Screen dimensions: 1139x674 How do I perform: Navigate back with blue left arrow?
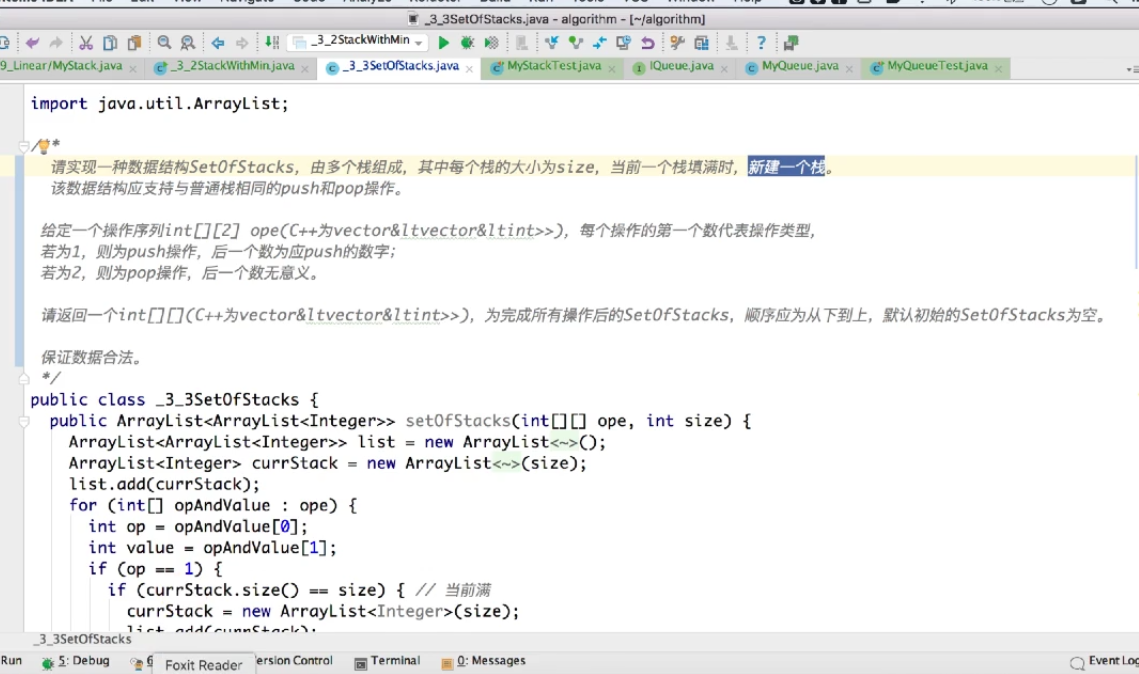[x=217, y=43]
